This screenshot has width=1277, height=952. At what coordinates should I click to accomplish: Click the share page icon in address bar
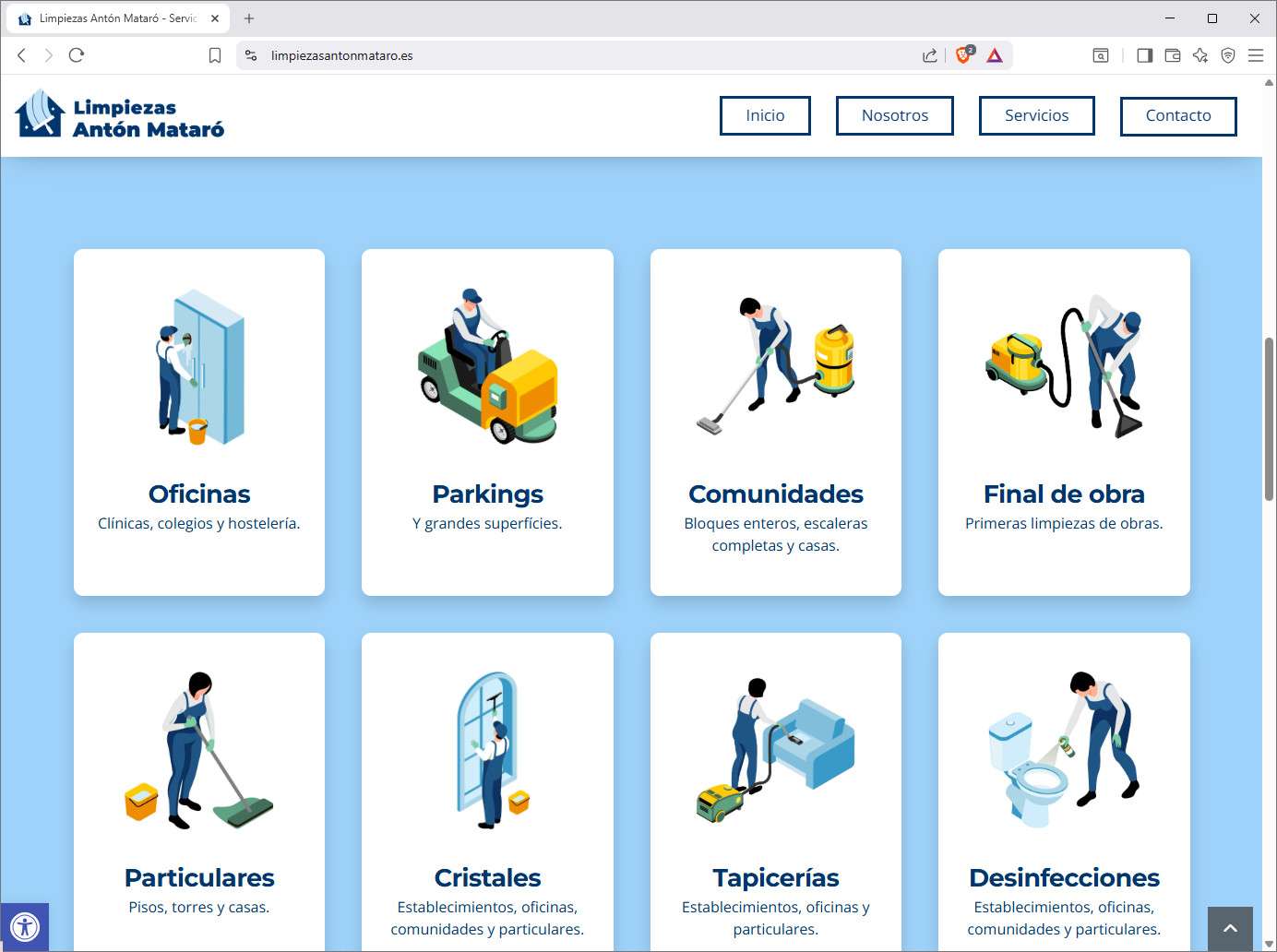(x=929, y=55)
